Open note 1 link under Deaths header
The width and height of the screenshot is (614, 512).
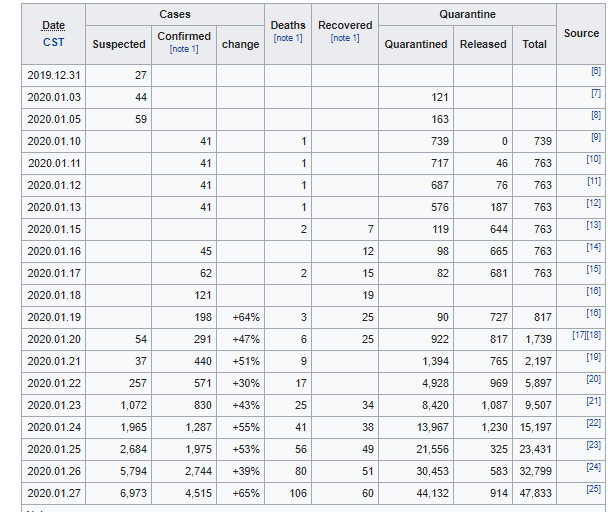[x=288, y=38]
